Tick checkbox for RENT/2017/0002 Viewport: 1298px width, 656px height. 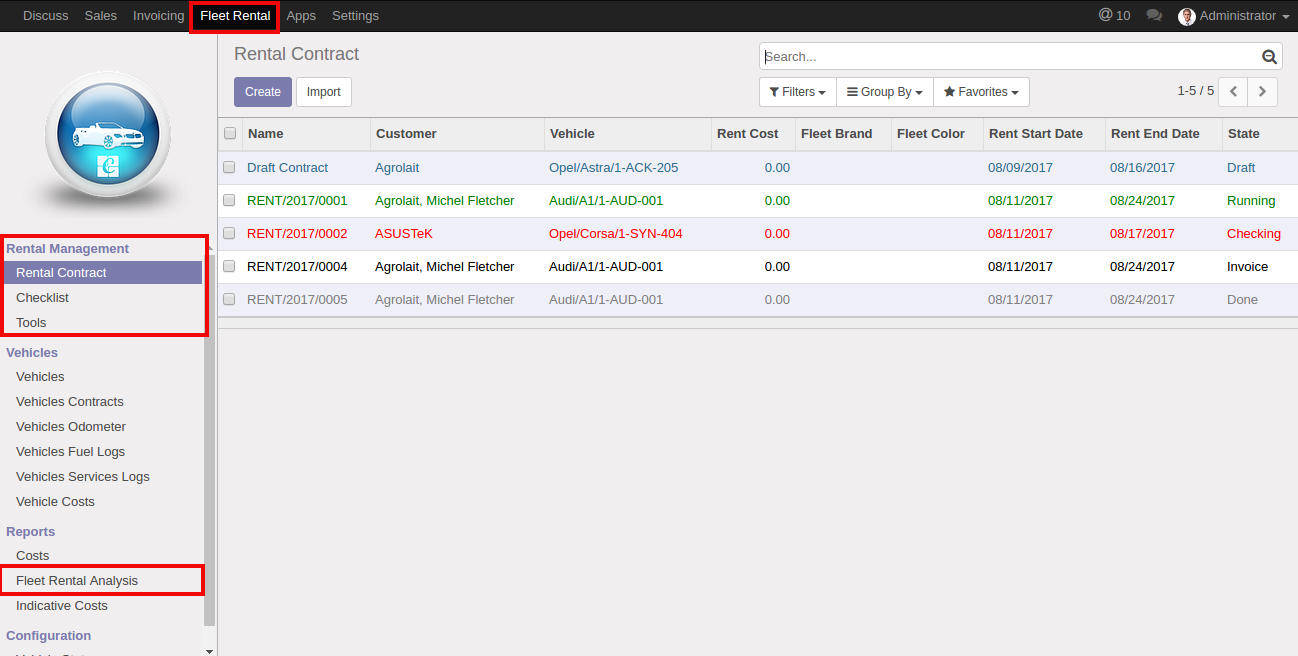tap(230, 234)
